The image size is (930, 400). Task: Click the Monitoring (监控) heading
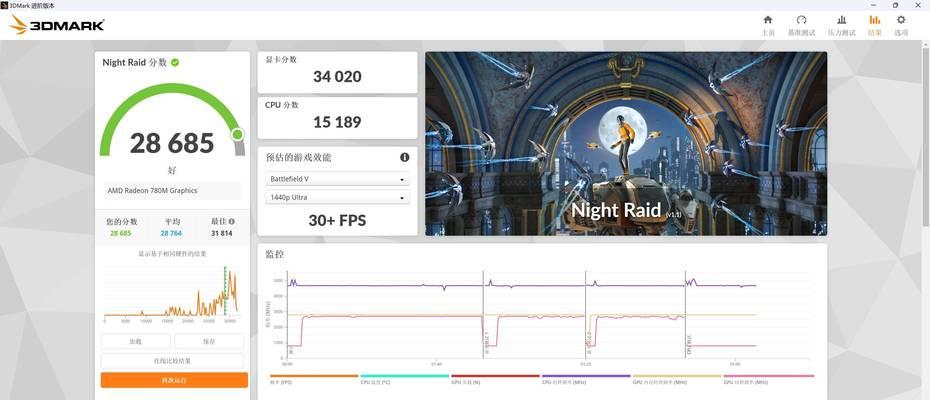click(x=275, y=254)
